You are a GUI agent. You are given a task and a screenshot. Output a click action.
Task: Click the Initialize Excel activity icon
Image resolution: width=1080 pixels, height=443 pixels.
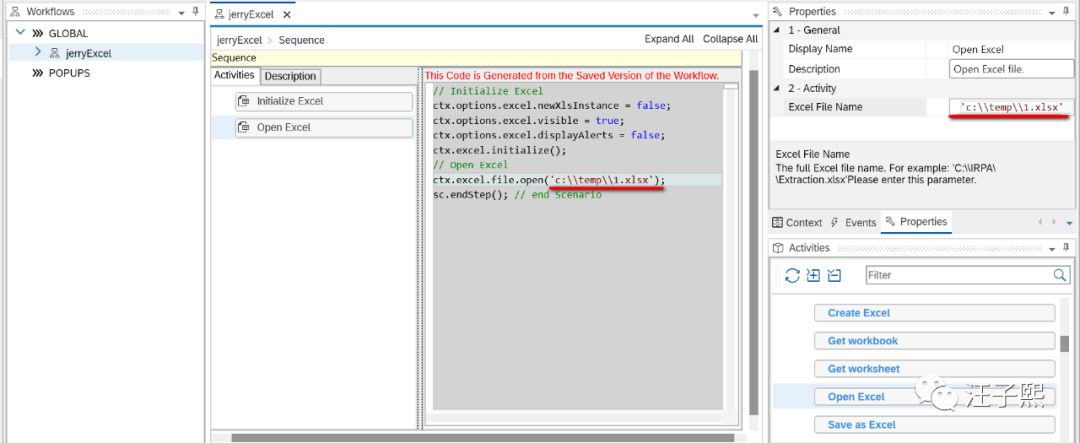coord(244,101)
